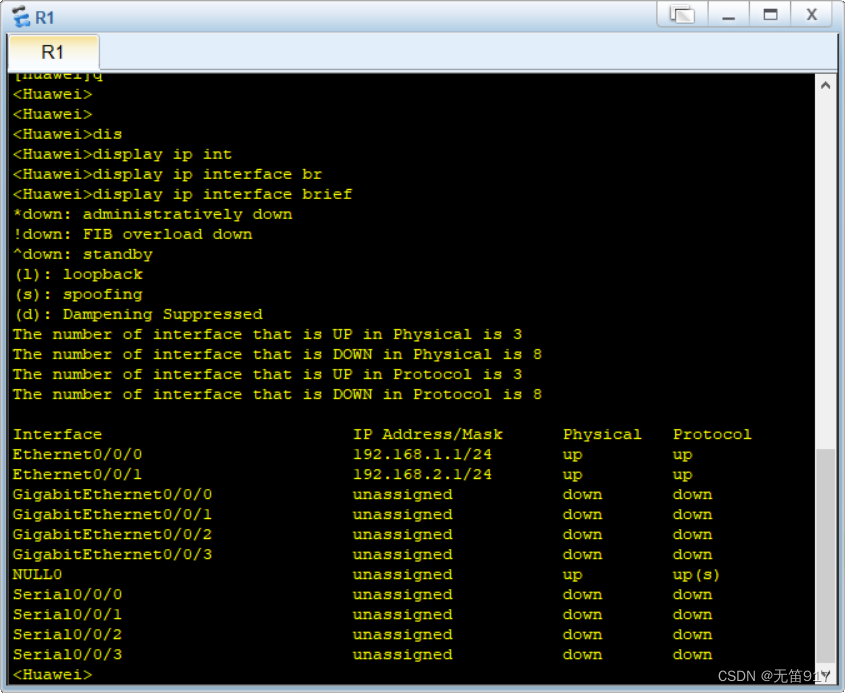Click '*down: administratively down' legend line
The image size is (845, 693).
point(153,214)
